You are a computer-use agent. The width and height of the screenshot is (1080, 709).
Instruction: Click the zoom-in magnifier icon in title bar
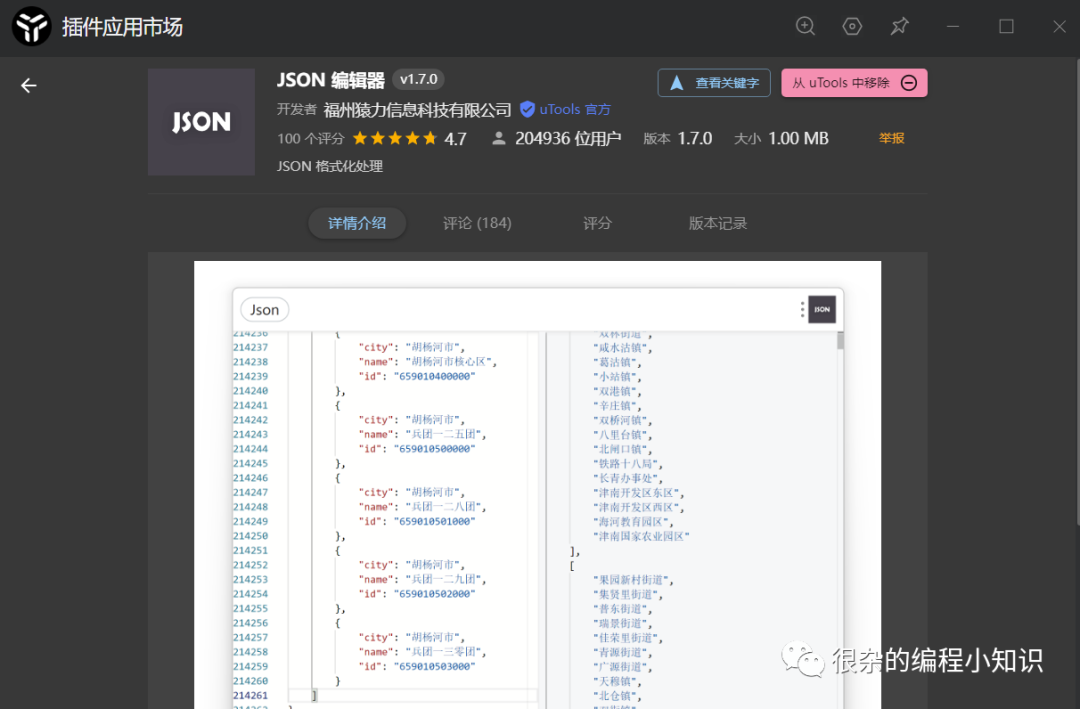click(805, 26)
